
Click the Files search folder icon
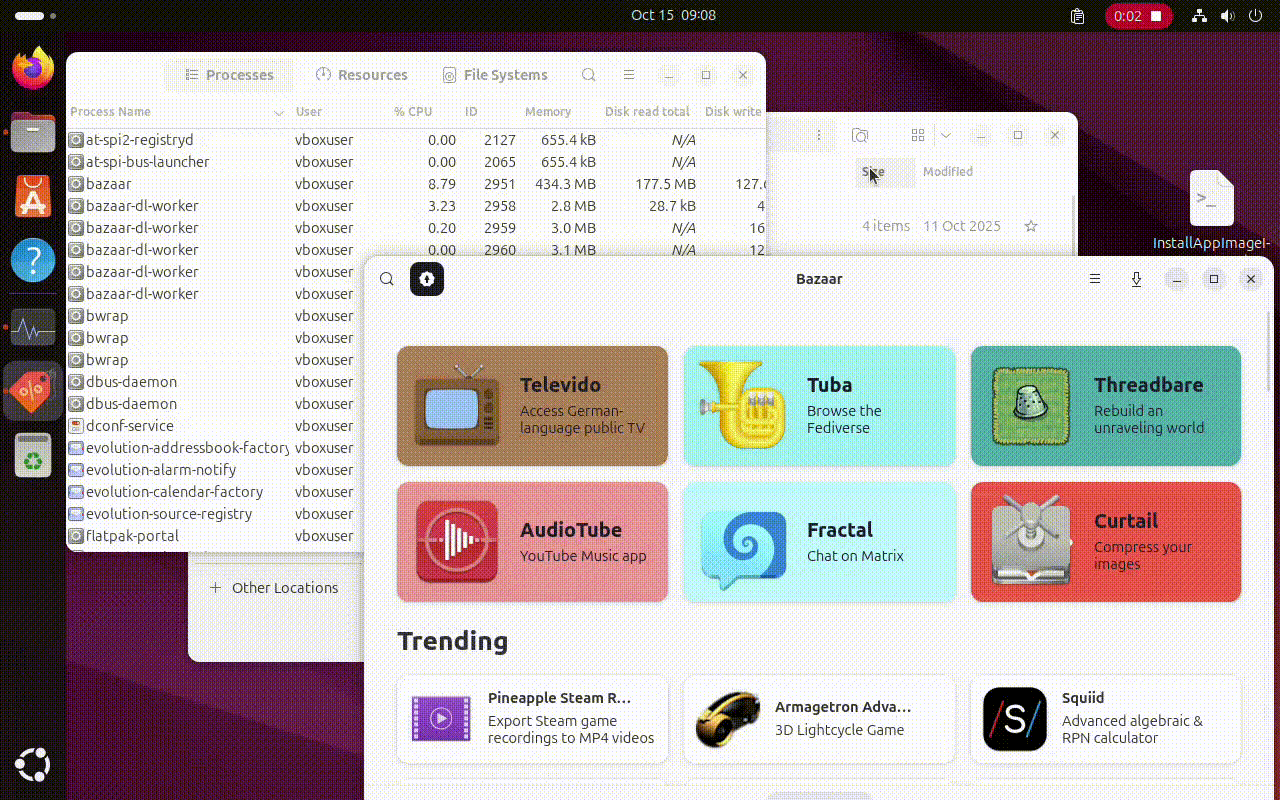click(x=860, y=135)
